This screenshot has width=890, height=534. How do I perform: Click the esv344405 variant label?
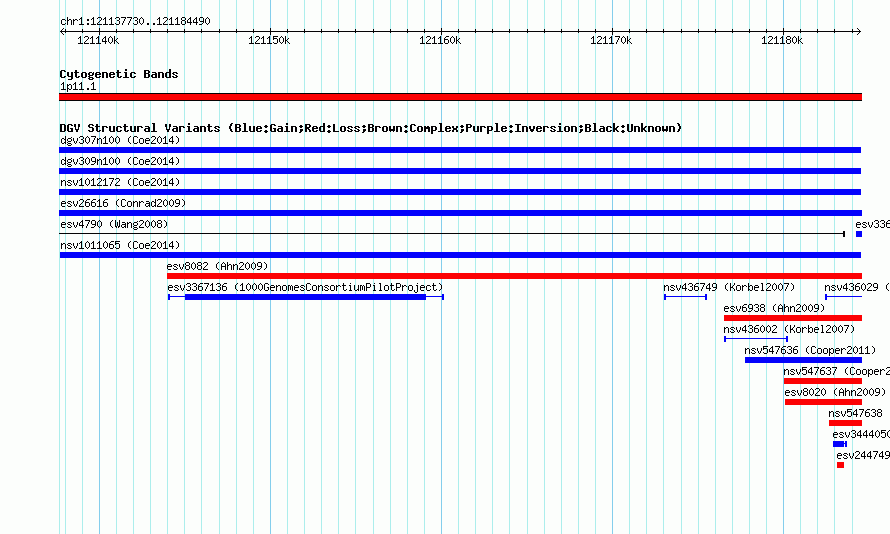(x=861, y=434)
